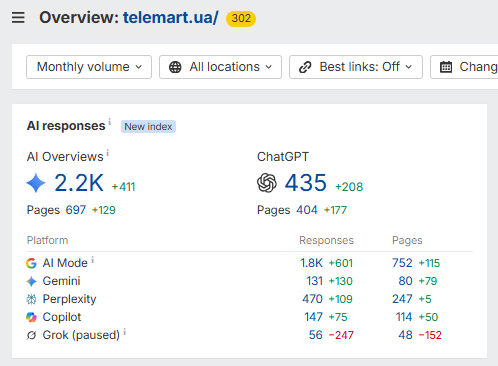Open 697 pages under AI Overviews
Viewport: 498px width, 366px height.
tap(76, 210)
